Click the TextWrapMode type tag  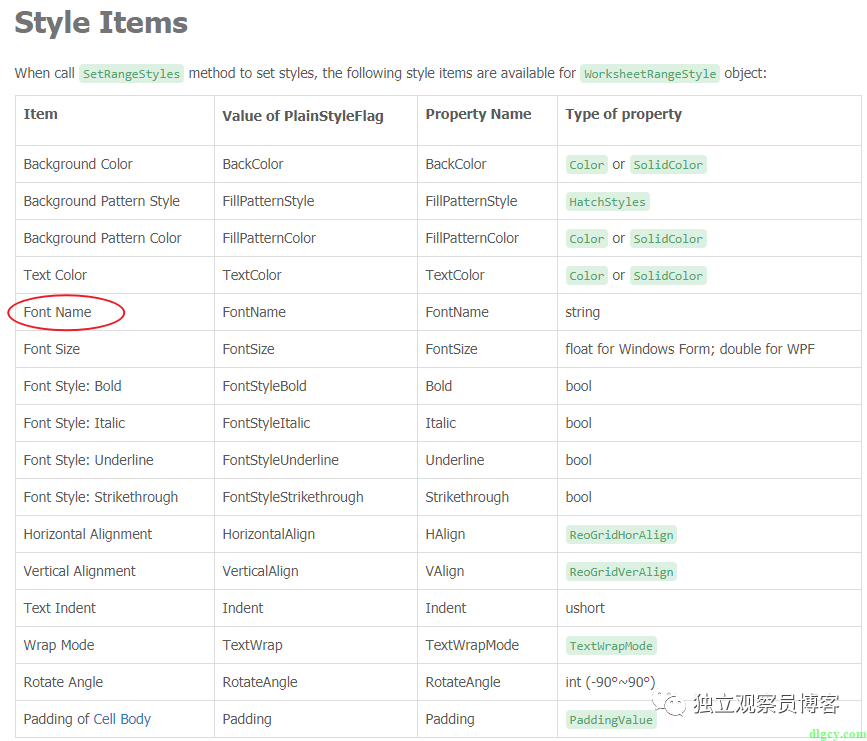click(x=611, y=645)
